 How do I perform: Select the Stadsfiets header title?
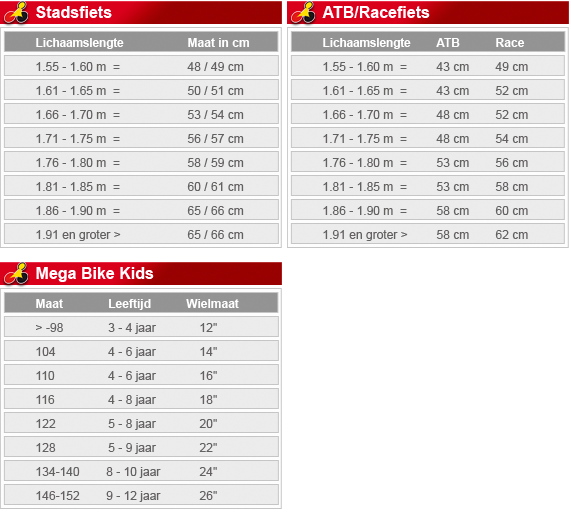coord(74,12)
